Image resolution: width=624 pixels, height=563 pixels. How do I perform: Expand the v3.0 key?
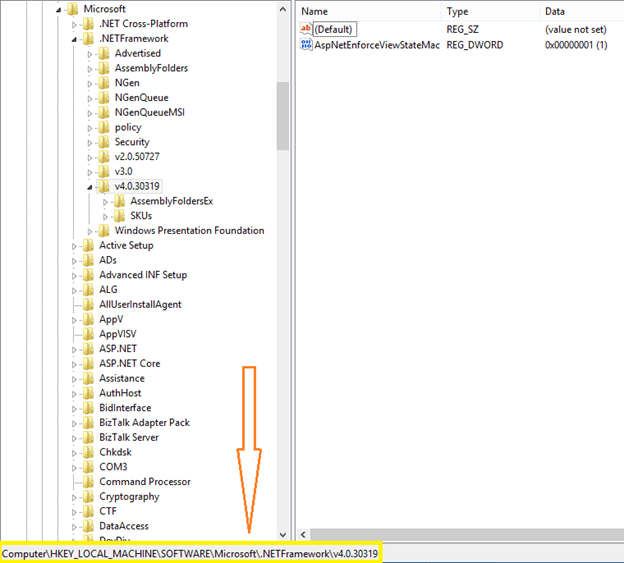pos(90,172)
